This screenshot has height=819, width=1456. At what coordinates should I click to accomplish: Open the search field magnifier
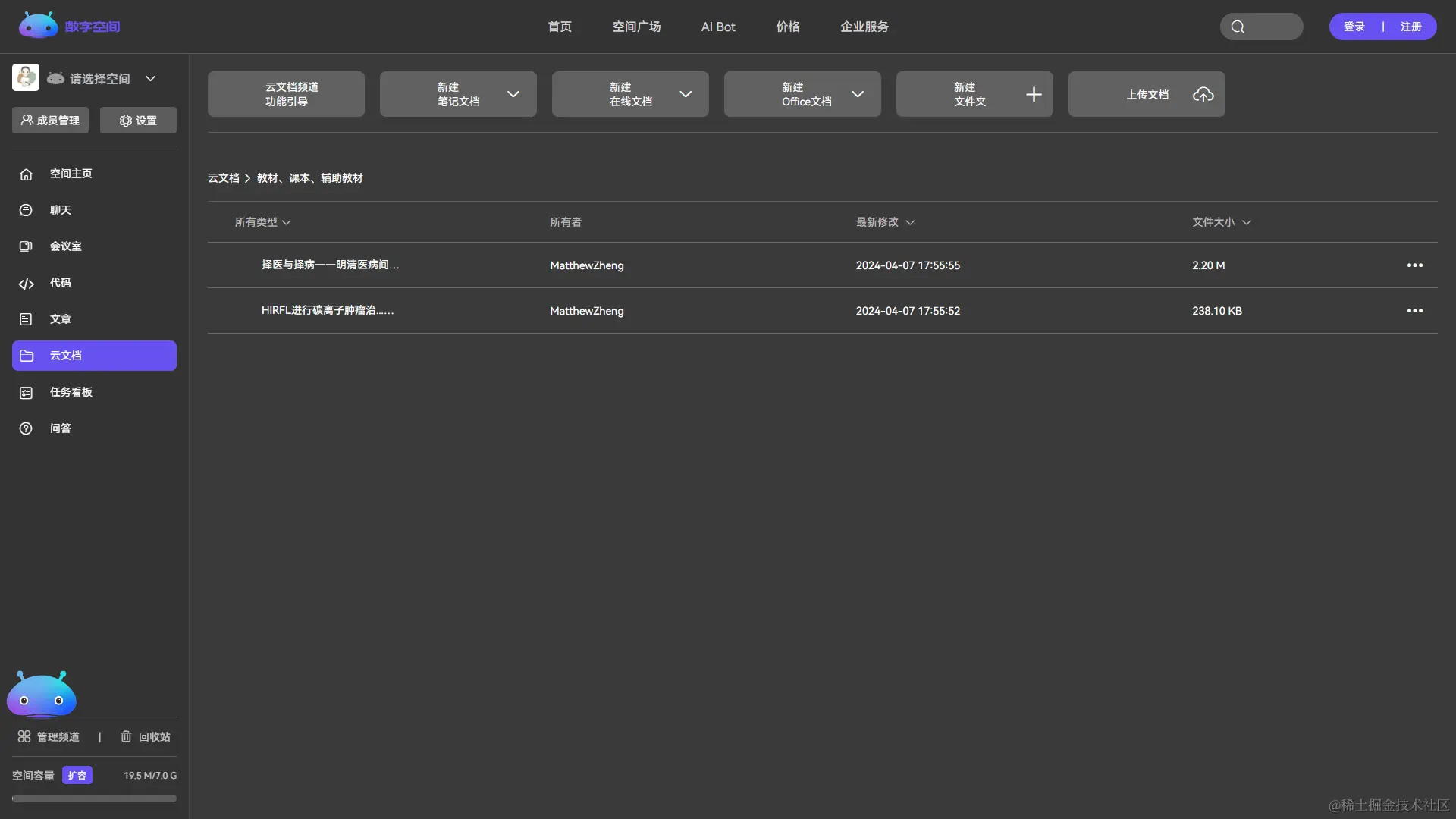[x=1238, y=27]
